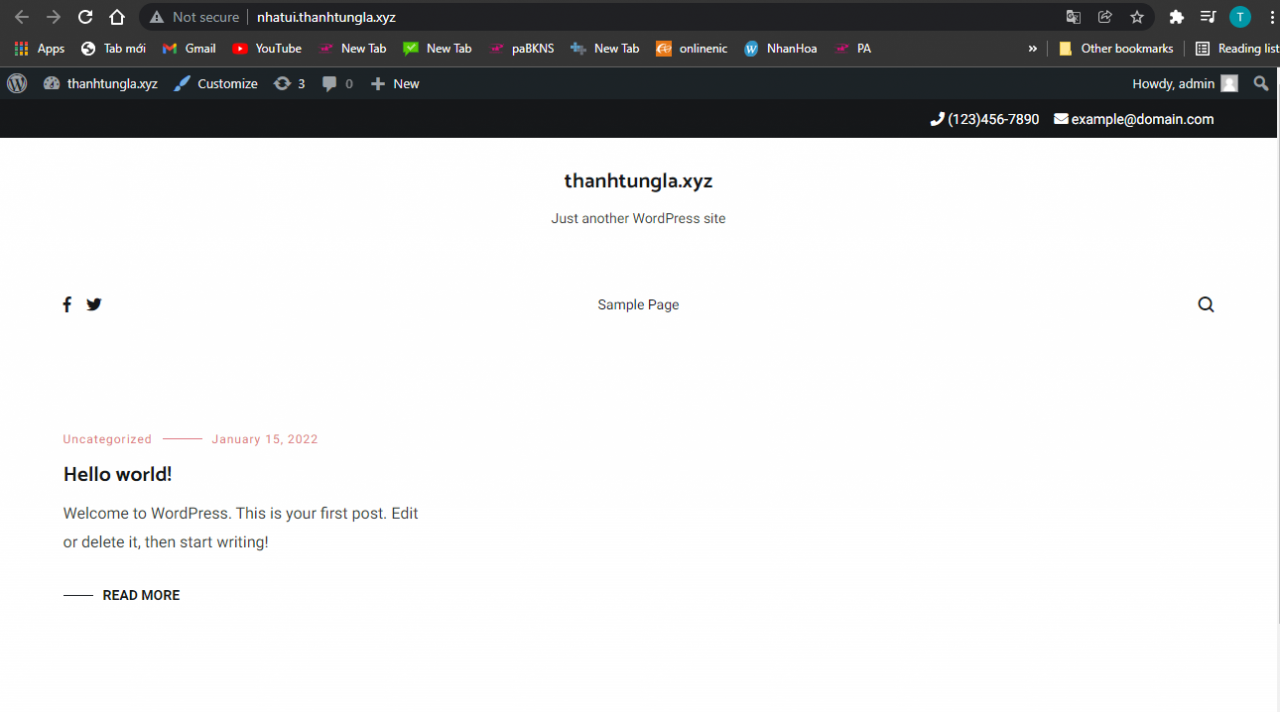1280x712 pixels.
Task: Open the PA bookmark
Action: pos(853,48)
